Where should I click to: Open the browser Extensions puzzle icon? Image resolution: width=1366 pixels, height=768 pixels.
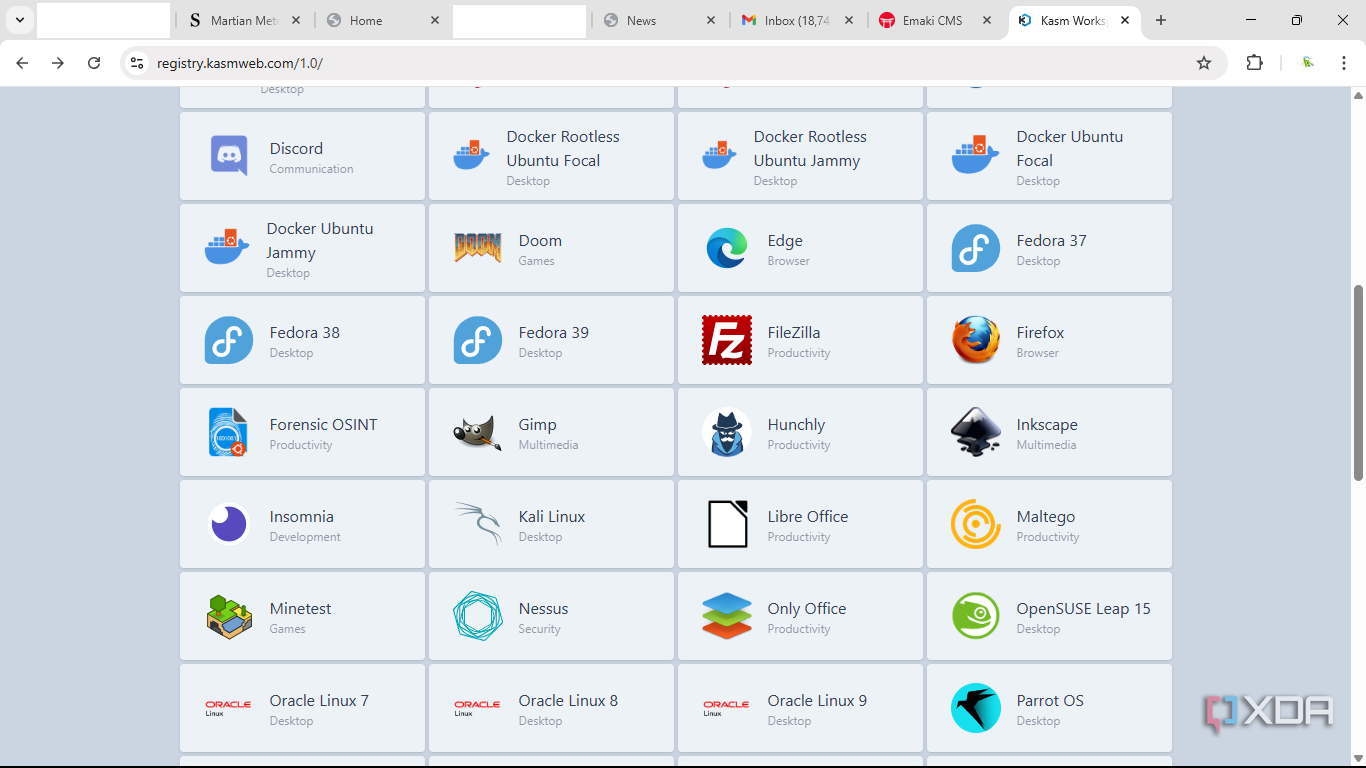[1254, 63]
